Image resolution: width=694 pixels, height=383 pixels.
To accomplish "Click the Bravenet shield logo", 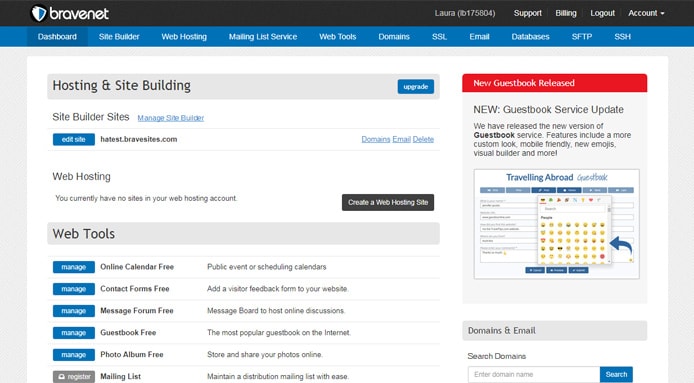I will click(x=39, y=13).
